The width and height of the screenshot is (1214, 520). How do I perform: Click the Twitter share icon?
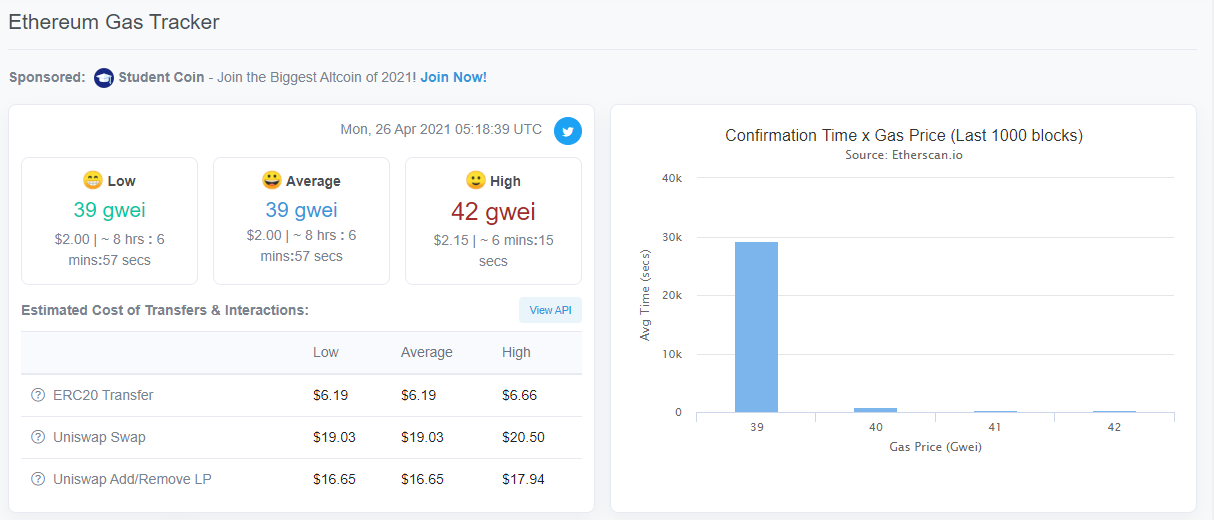pyautogui.click(x=568, y=131)
